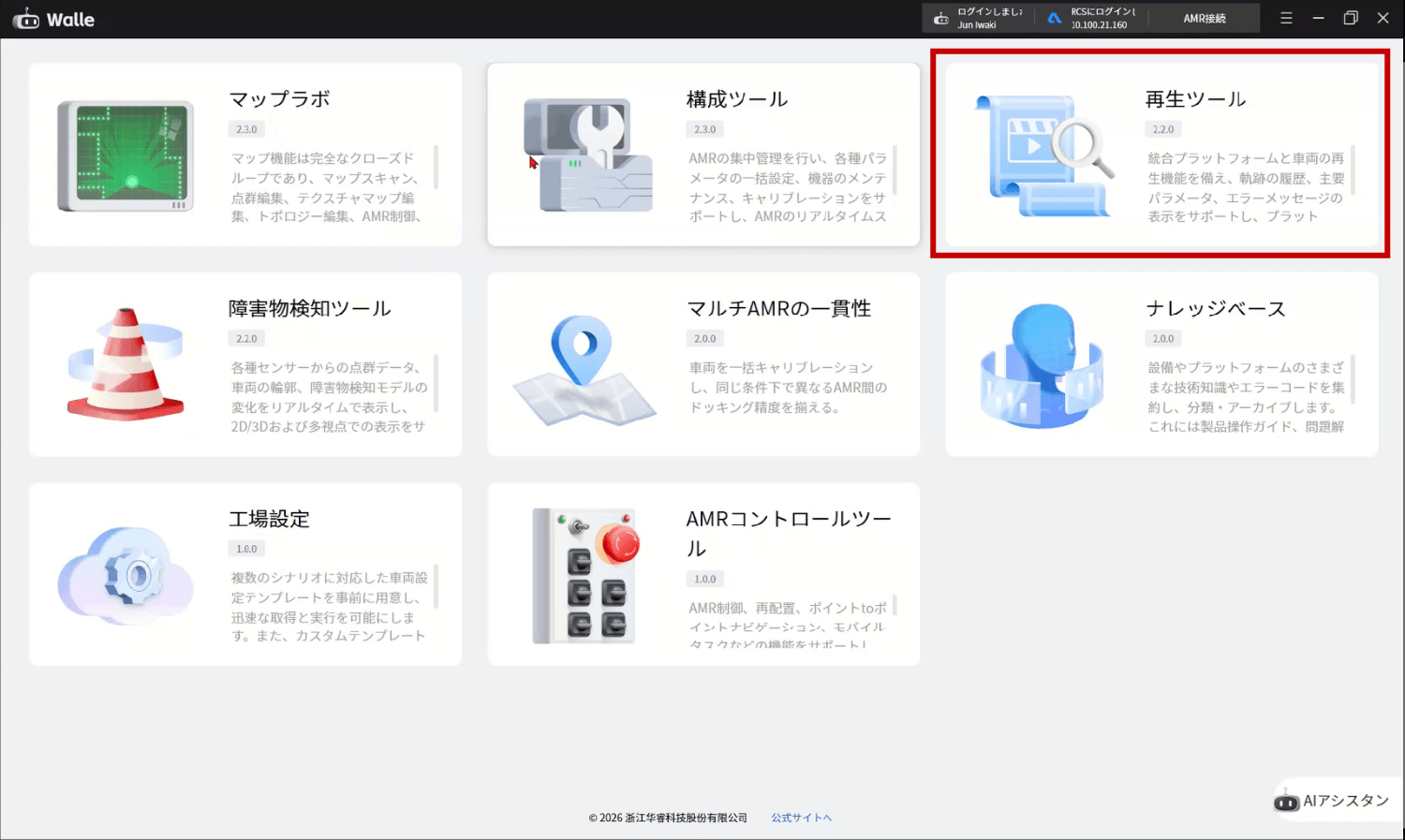This screenshot has height=840, width=1405.
Task: Click the Walle logo in title bar
Action: 54,20
